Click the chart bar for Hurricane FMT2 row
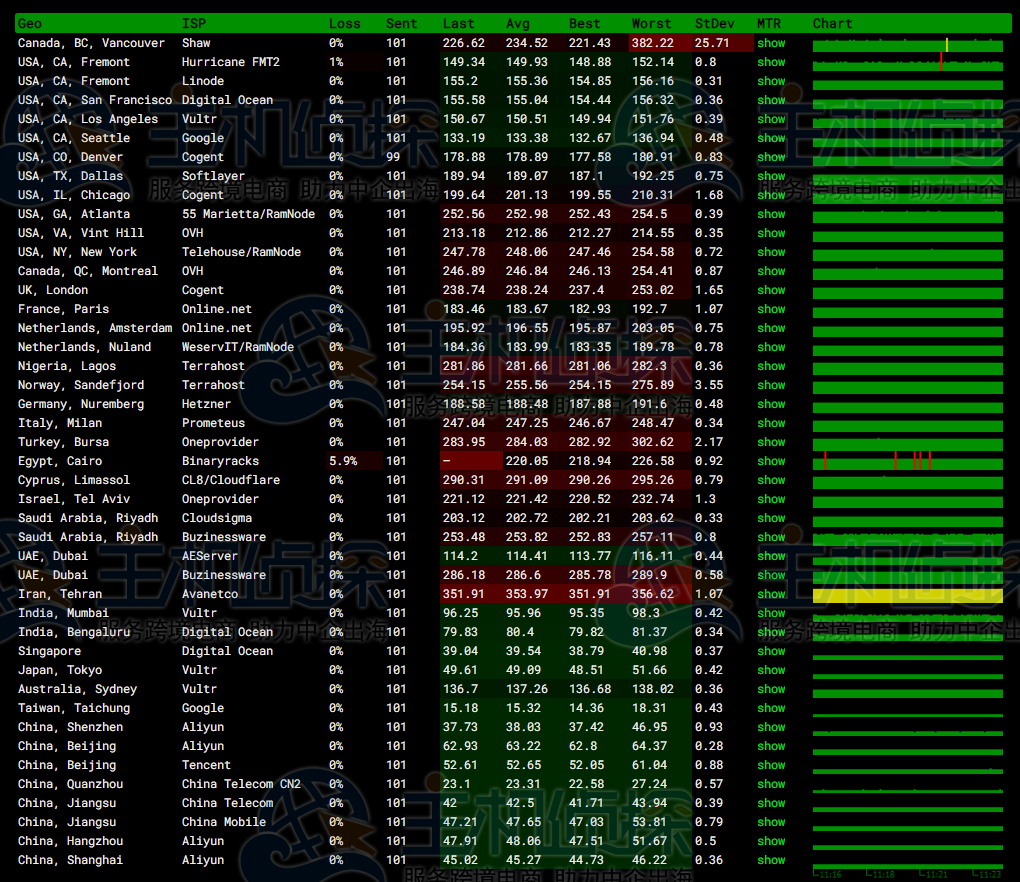 (907, 64)
